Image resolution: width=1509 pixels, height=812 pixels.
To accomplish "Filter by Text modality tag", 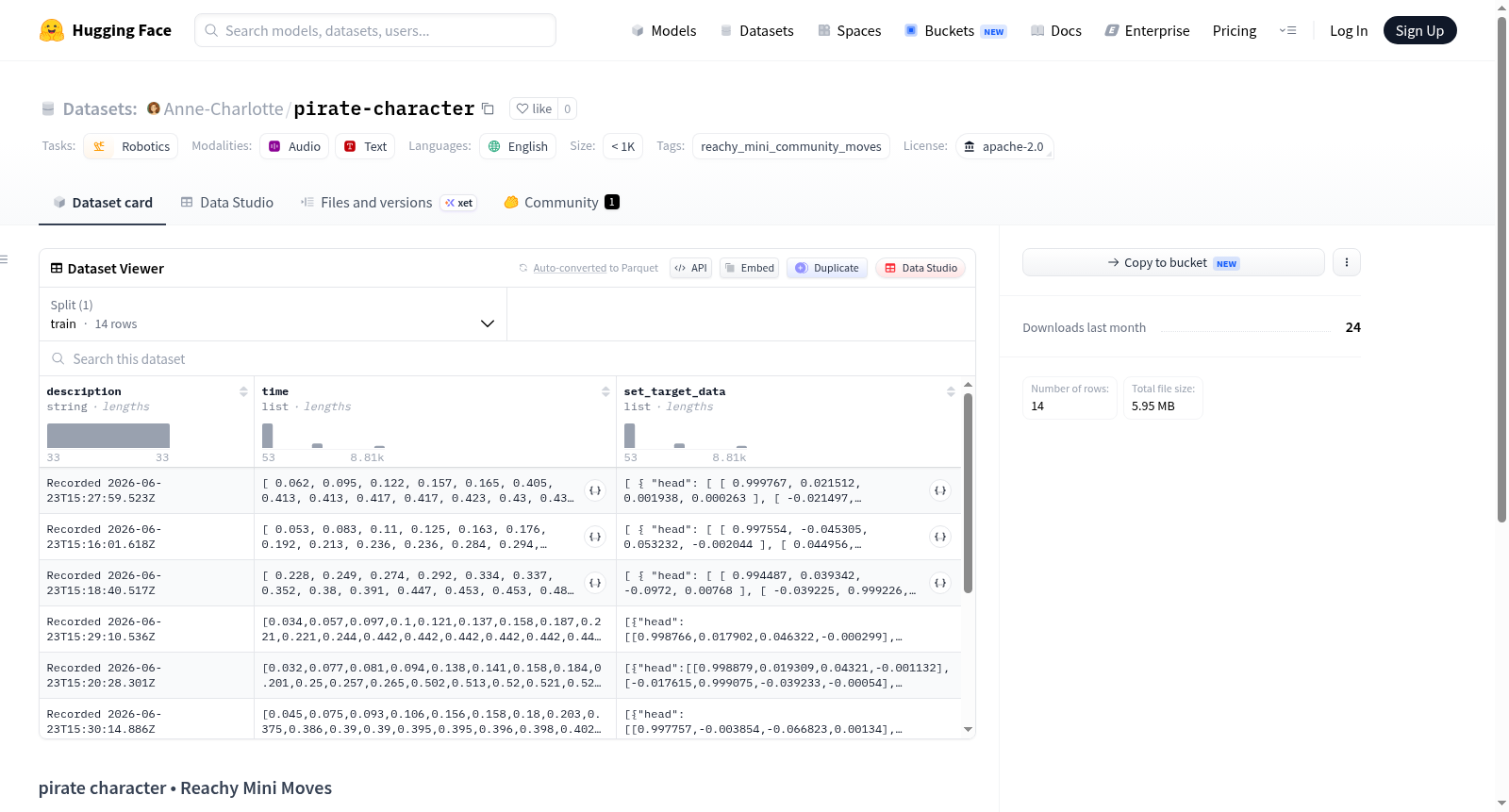I will click(365, 146).
